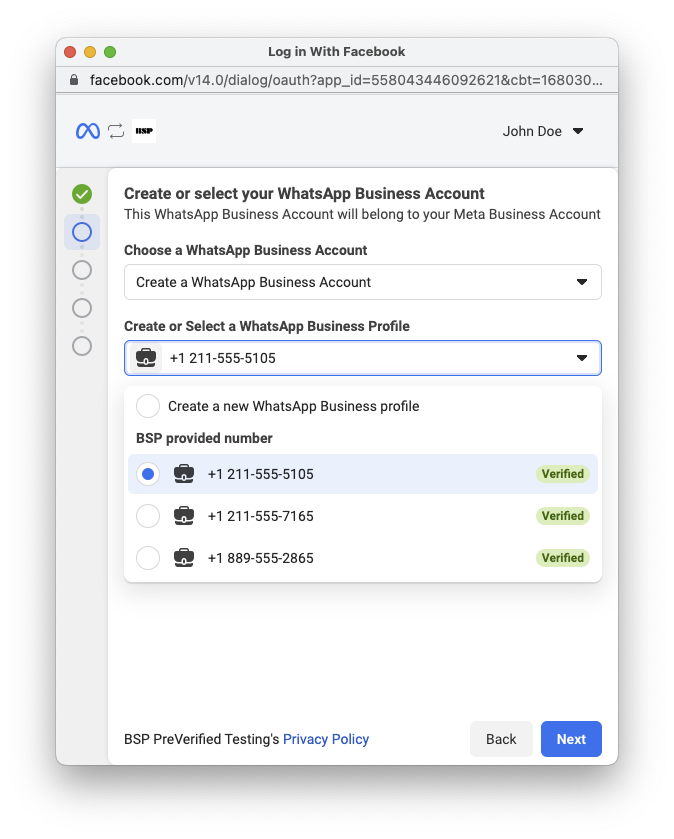The width and height of the screenshot is (674, 839).
Task: Click the Log in With Facebook title
Action: pyautogui.click(x=336, y=52)
